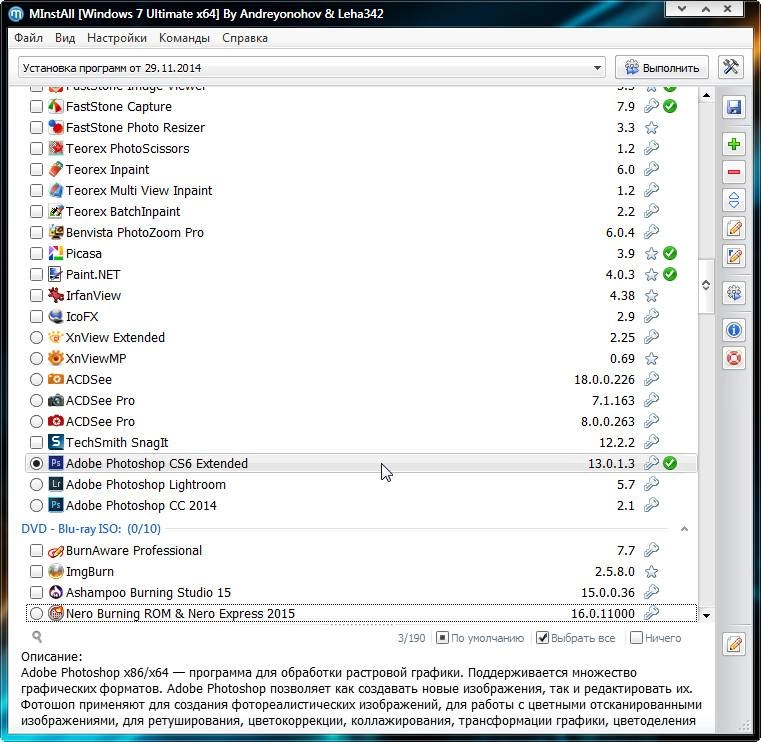Click the green check on Photoshop CS6 row

[670, 463]
